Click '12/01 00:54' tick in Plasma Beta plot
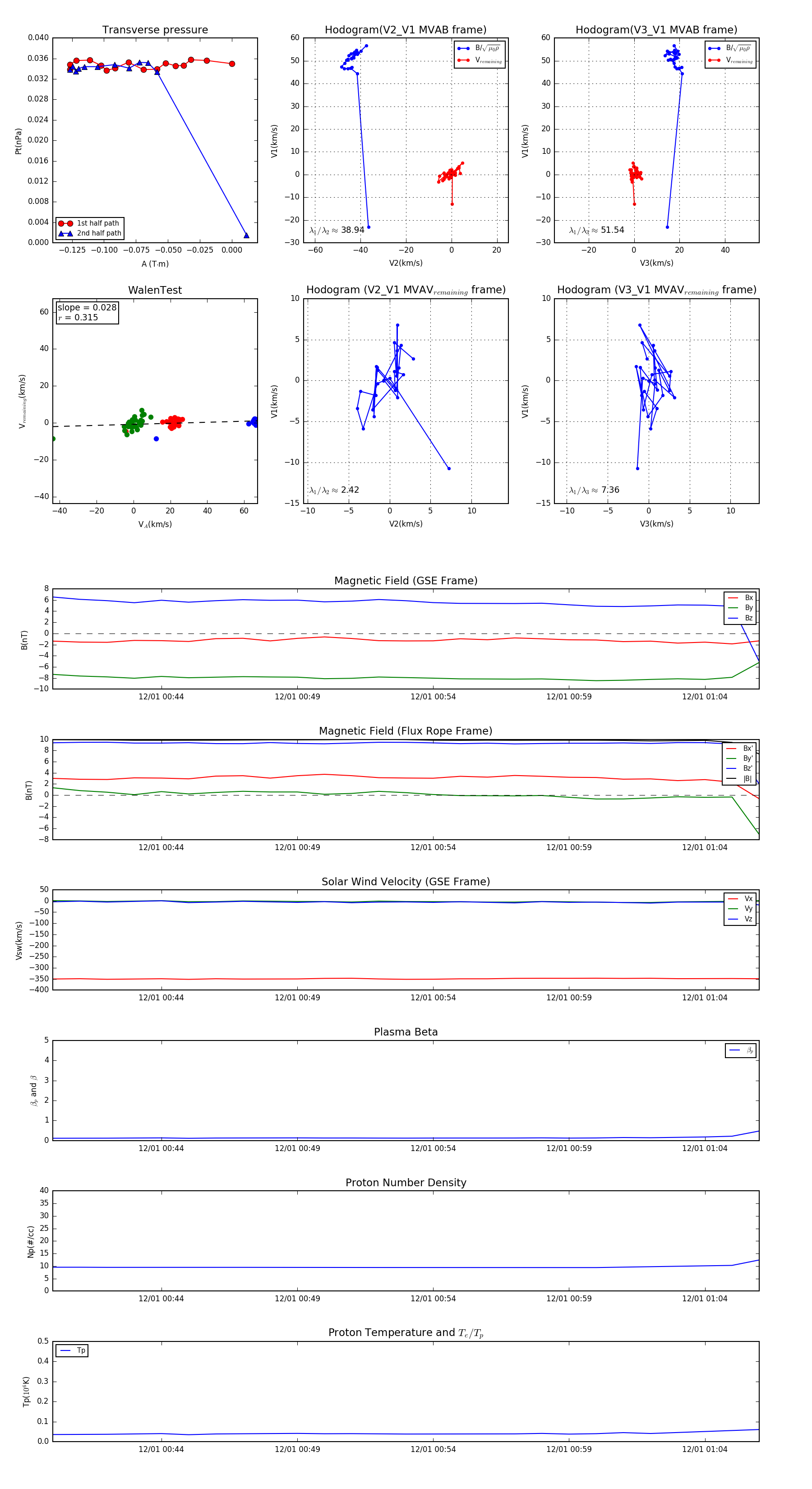Screen dimensions: 812x1489 pyautogui.click(x=433, y=1148)
